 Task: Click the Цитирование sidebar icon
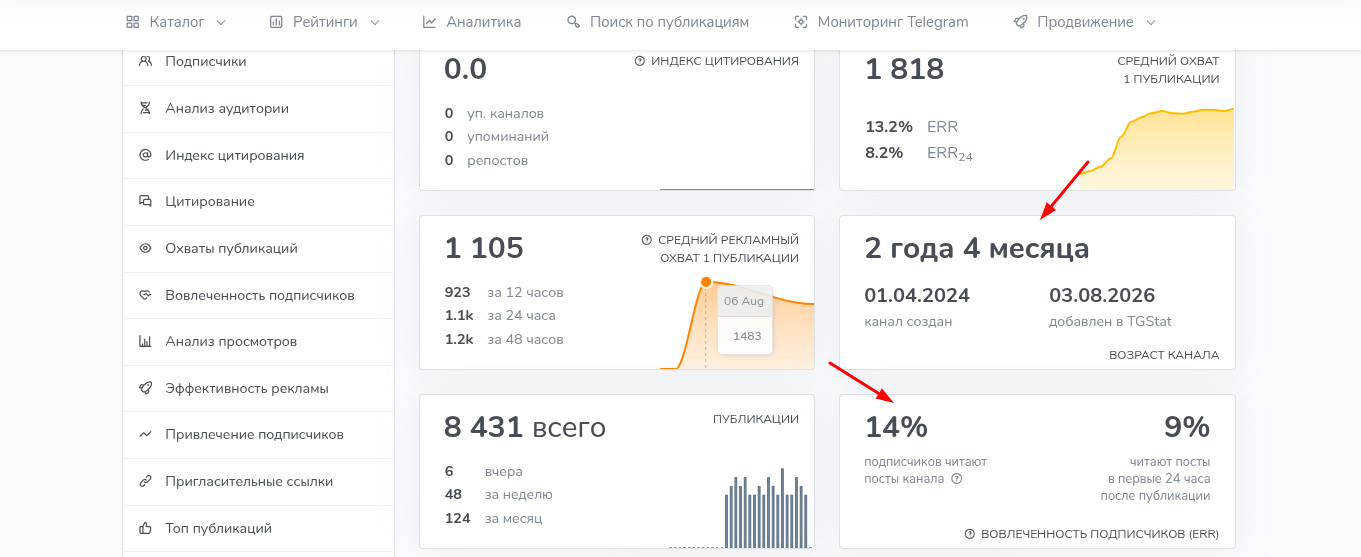tap(145, 201)
